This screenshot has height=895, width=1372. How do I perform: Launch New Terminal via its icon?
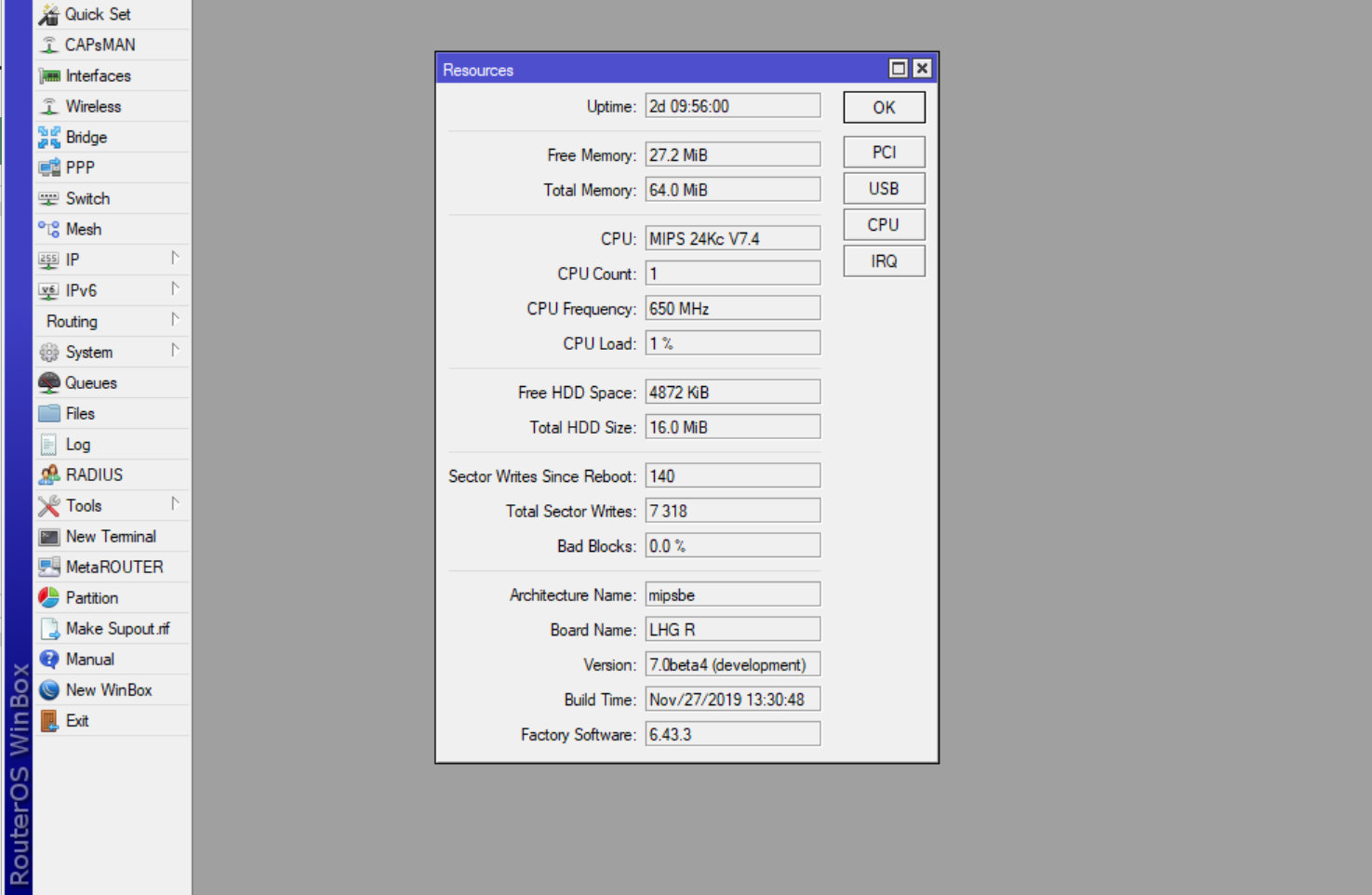[48, 537]
